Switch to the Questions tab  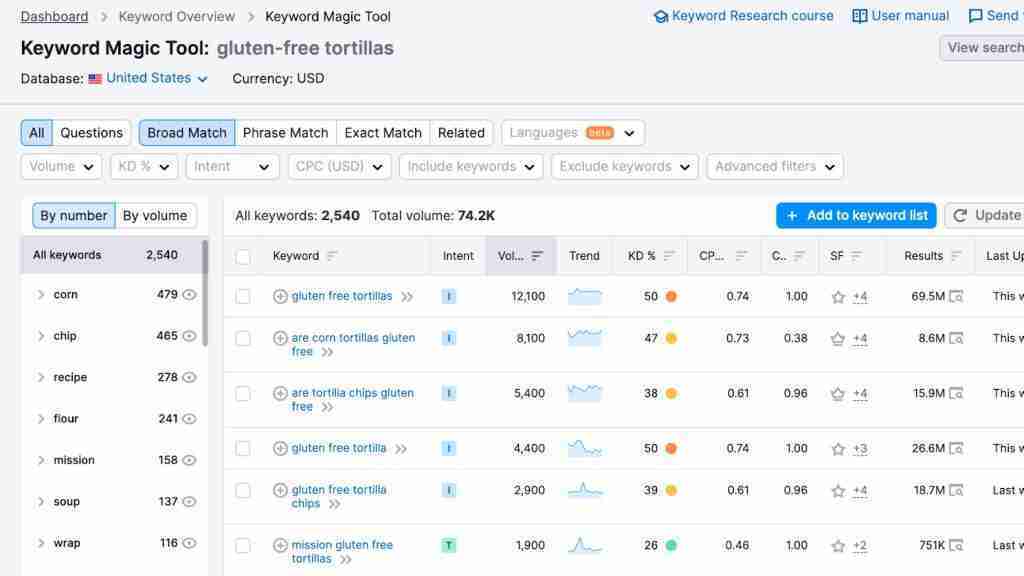[91, 133]
